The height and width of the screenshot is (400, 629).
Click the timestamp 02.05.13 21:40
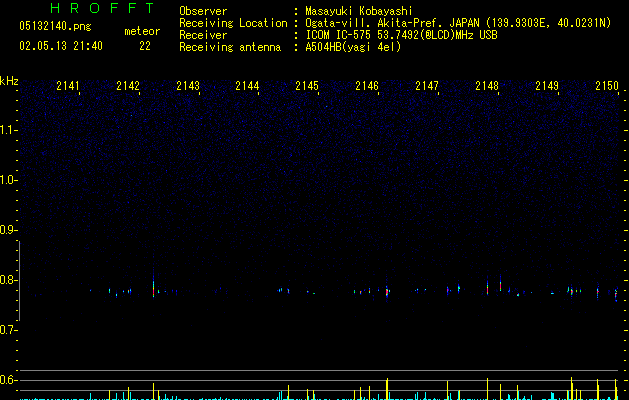61,46
